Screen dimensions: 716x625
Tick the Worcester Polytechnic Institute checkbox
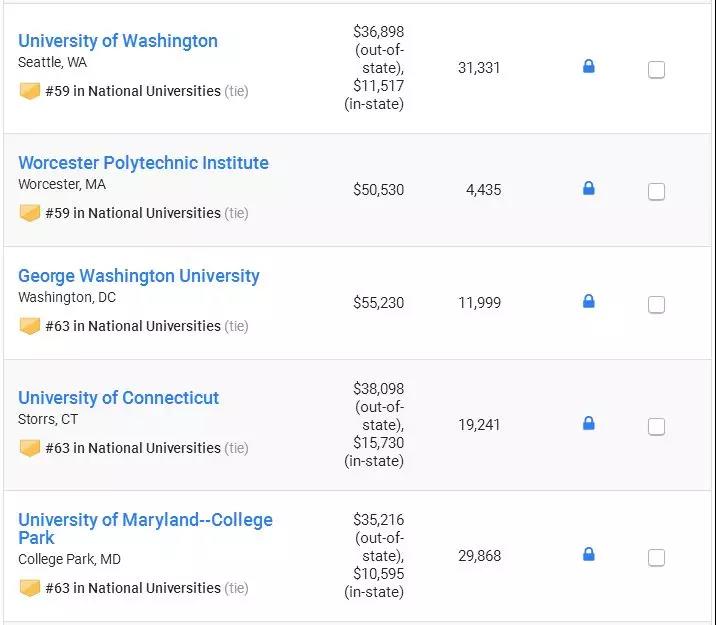656,192
